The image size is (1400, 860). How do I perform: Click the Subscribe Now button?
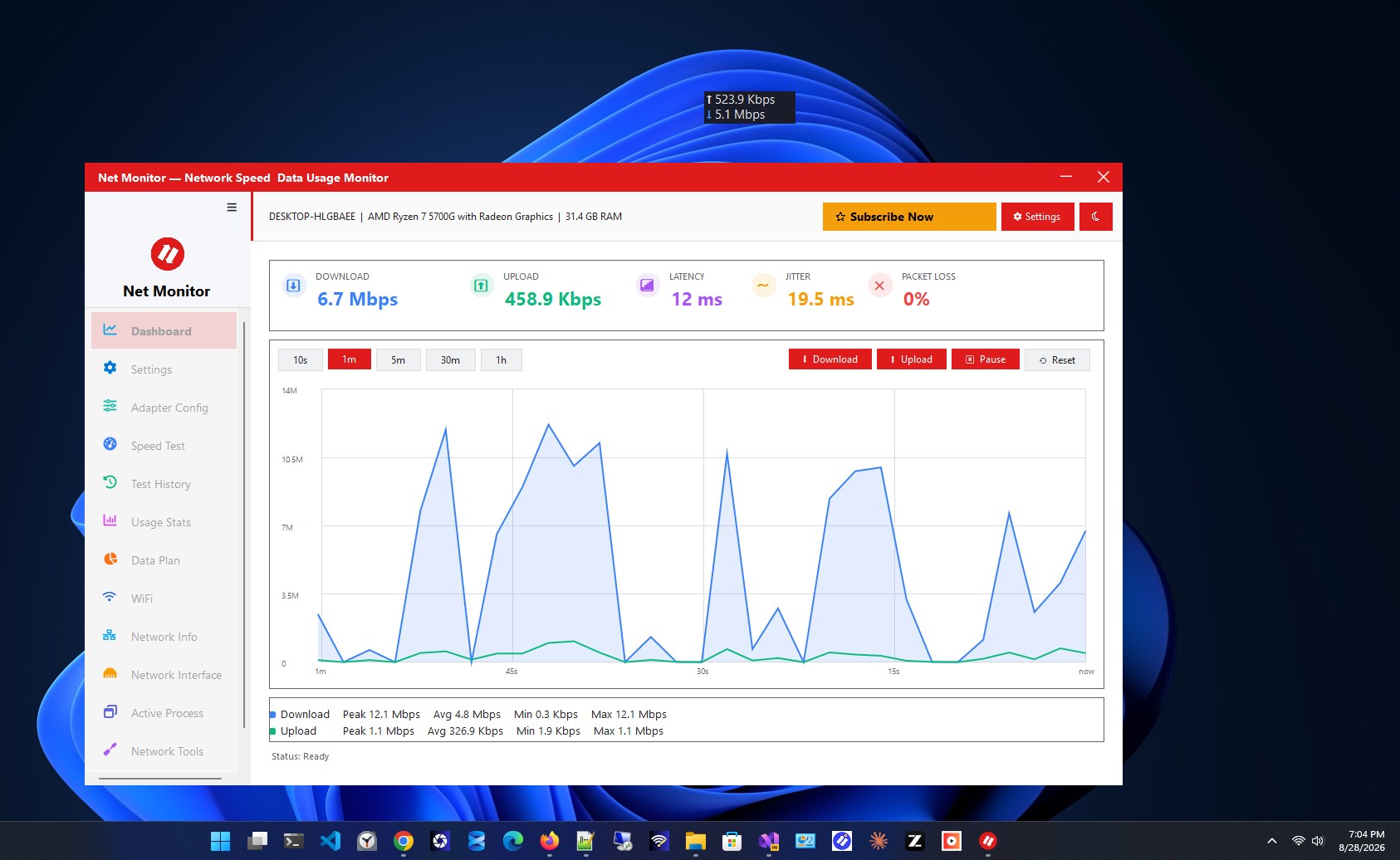pyautogui.click(x=909, y=217)
